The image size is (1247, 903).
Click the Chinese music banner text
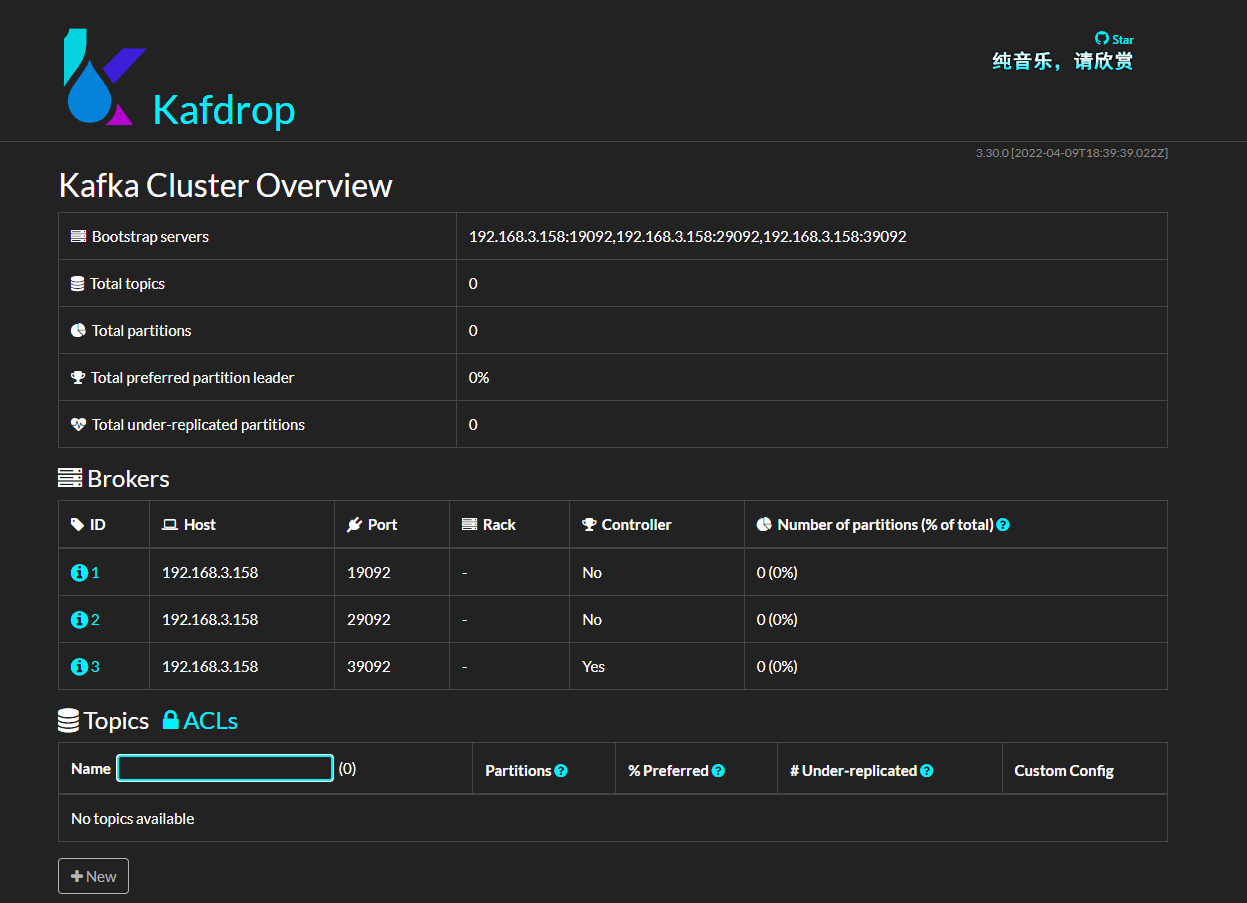tap(1062, 62)
